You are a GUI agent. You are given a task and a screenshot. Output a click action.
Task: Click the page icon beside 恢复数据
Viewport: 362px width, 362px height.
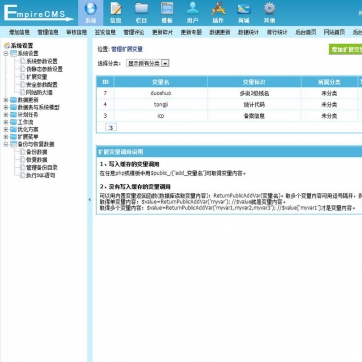point(22,160)
